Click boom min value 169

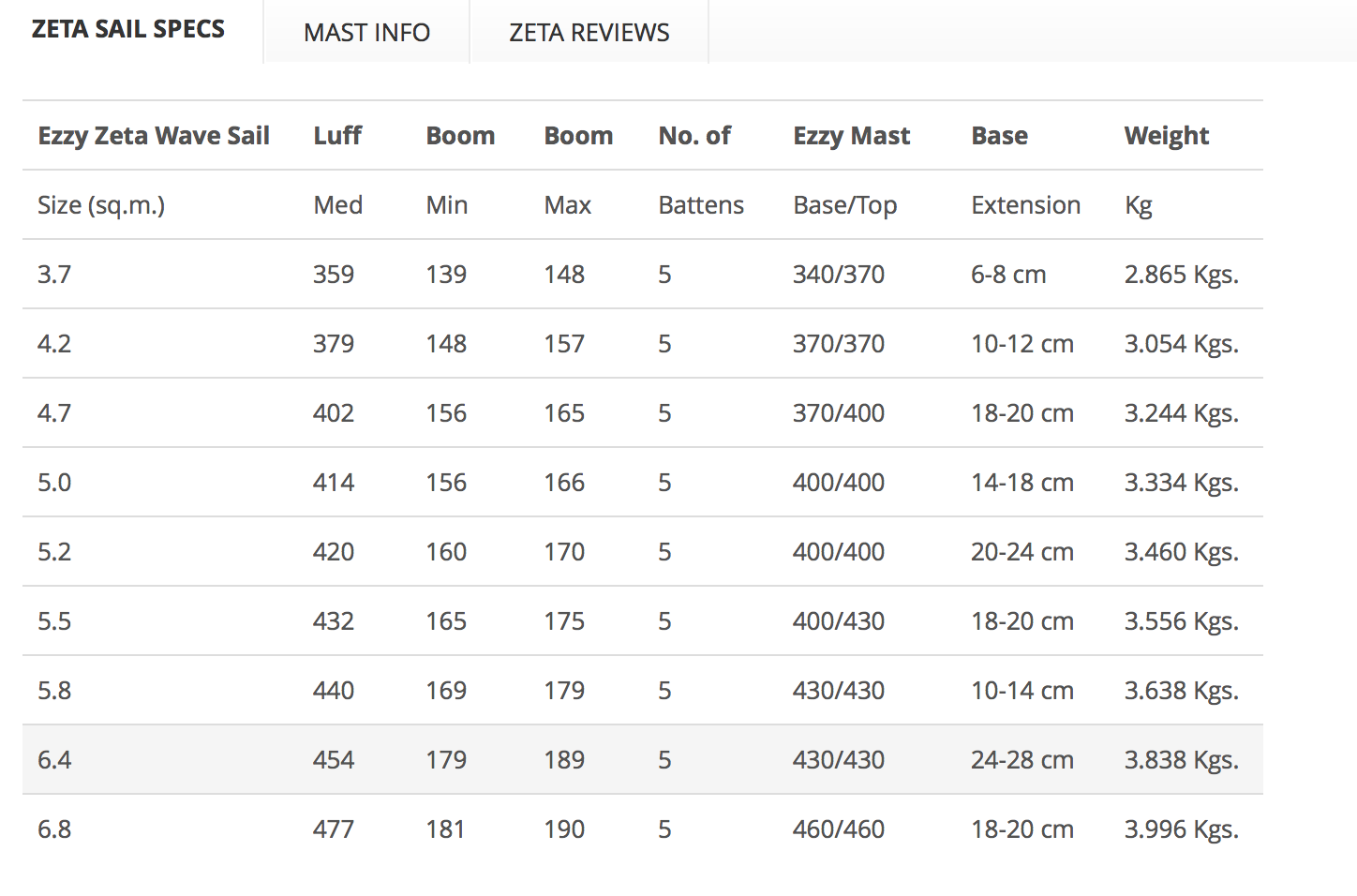tap(446, 691)
